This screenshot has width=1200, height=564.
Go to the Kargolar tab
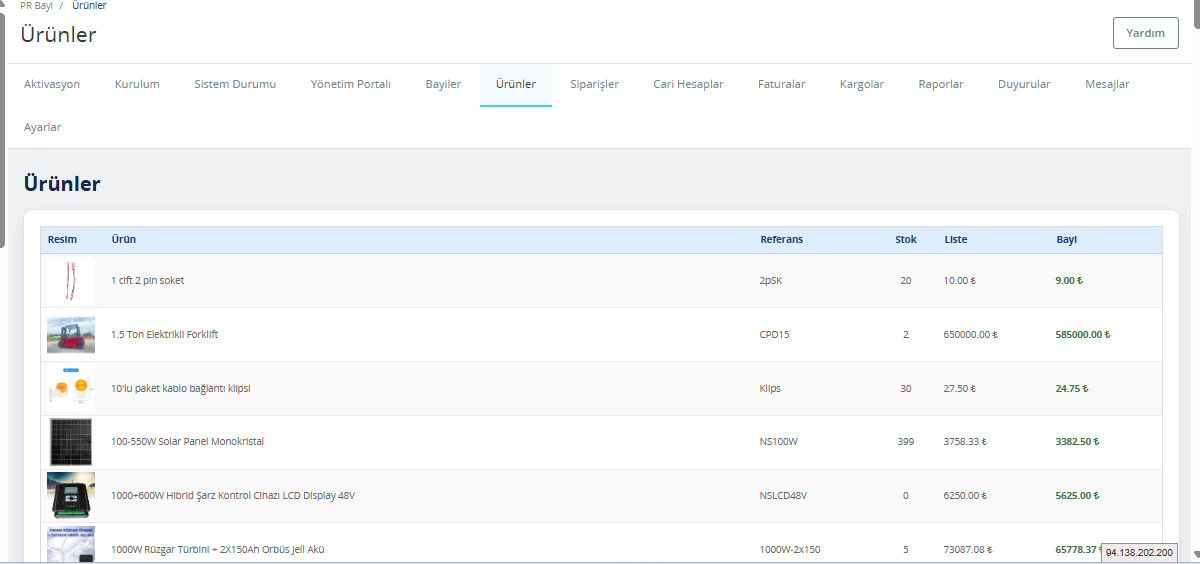(862, 84)
